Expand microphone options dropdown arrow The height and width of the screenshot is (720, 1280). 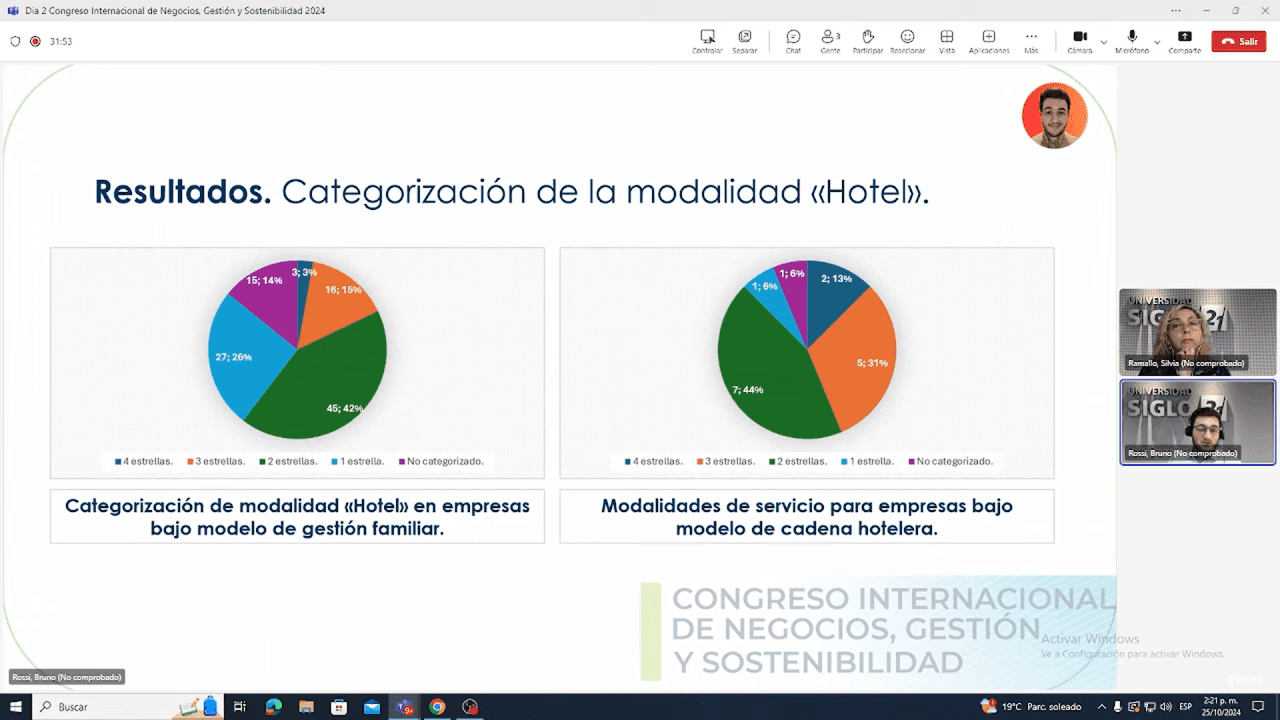click(1157, 42)
